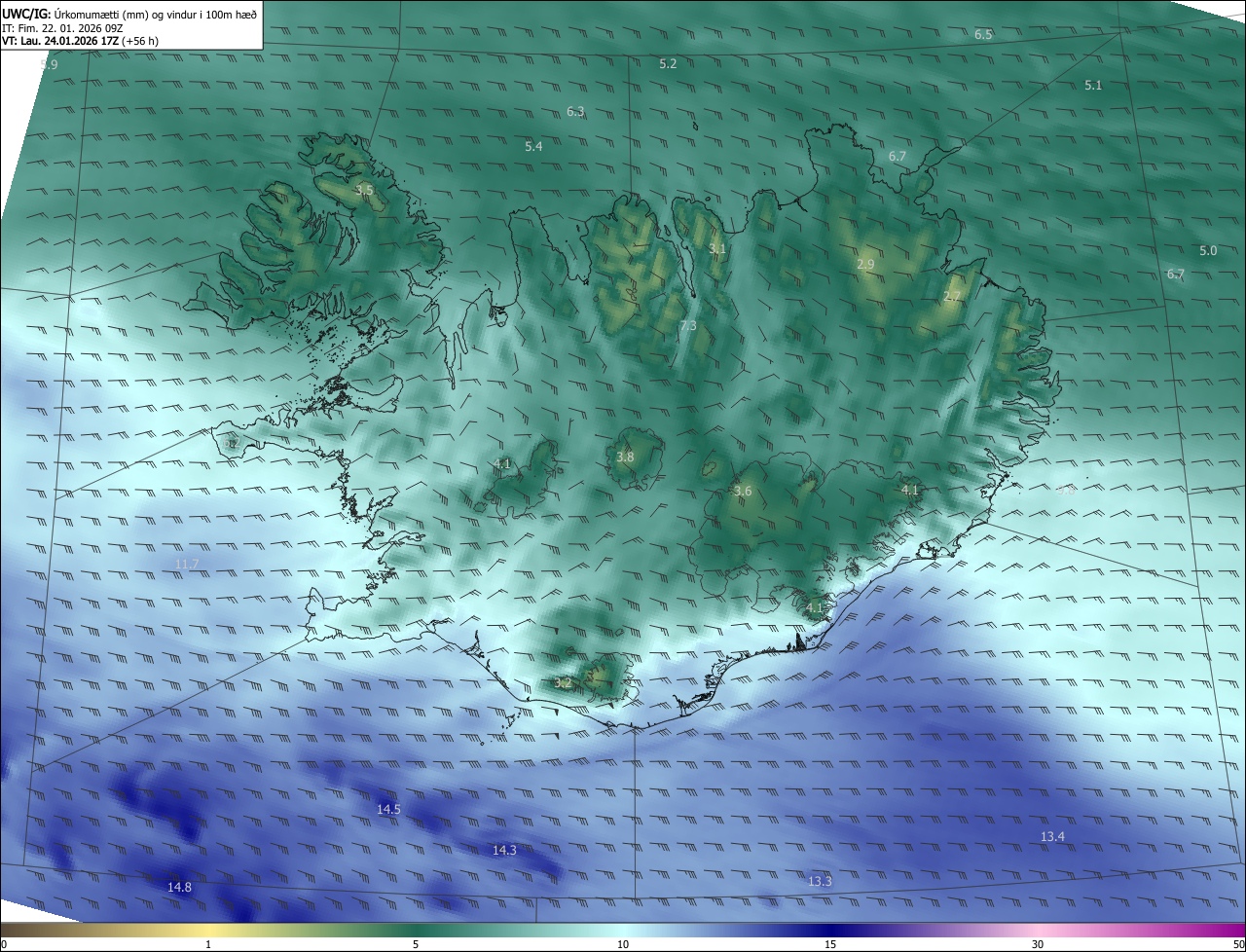1246x952 pixels.
Task: Click the '1' tick on the color scale
Action: 208,944
